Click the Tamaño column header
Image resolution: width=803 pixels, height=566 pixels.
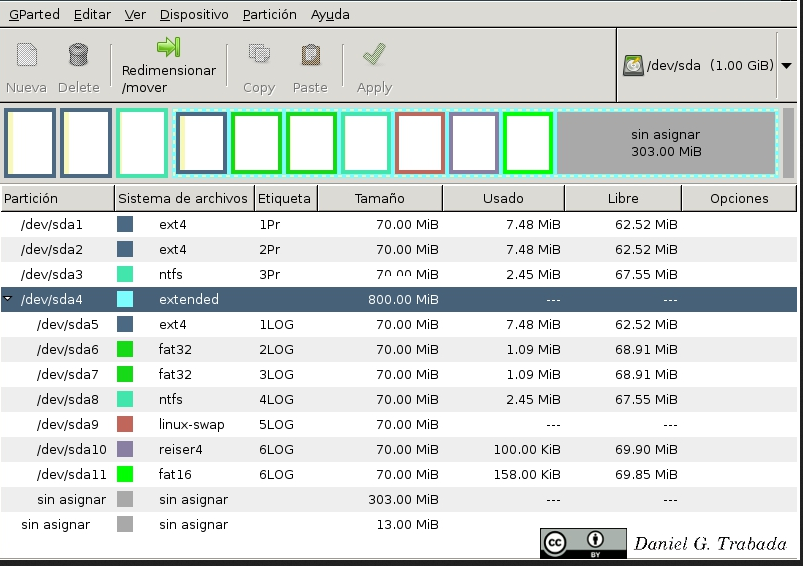379,198
